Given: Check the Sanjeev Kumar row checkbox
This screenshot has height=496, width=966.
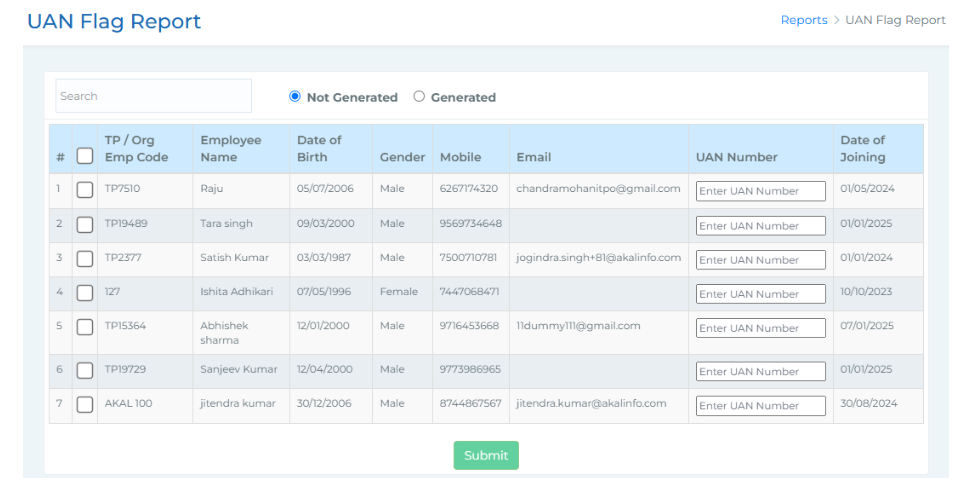Looking at the screenshot, I should [x=85, y=371].
